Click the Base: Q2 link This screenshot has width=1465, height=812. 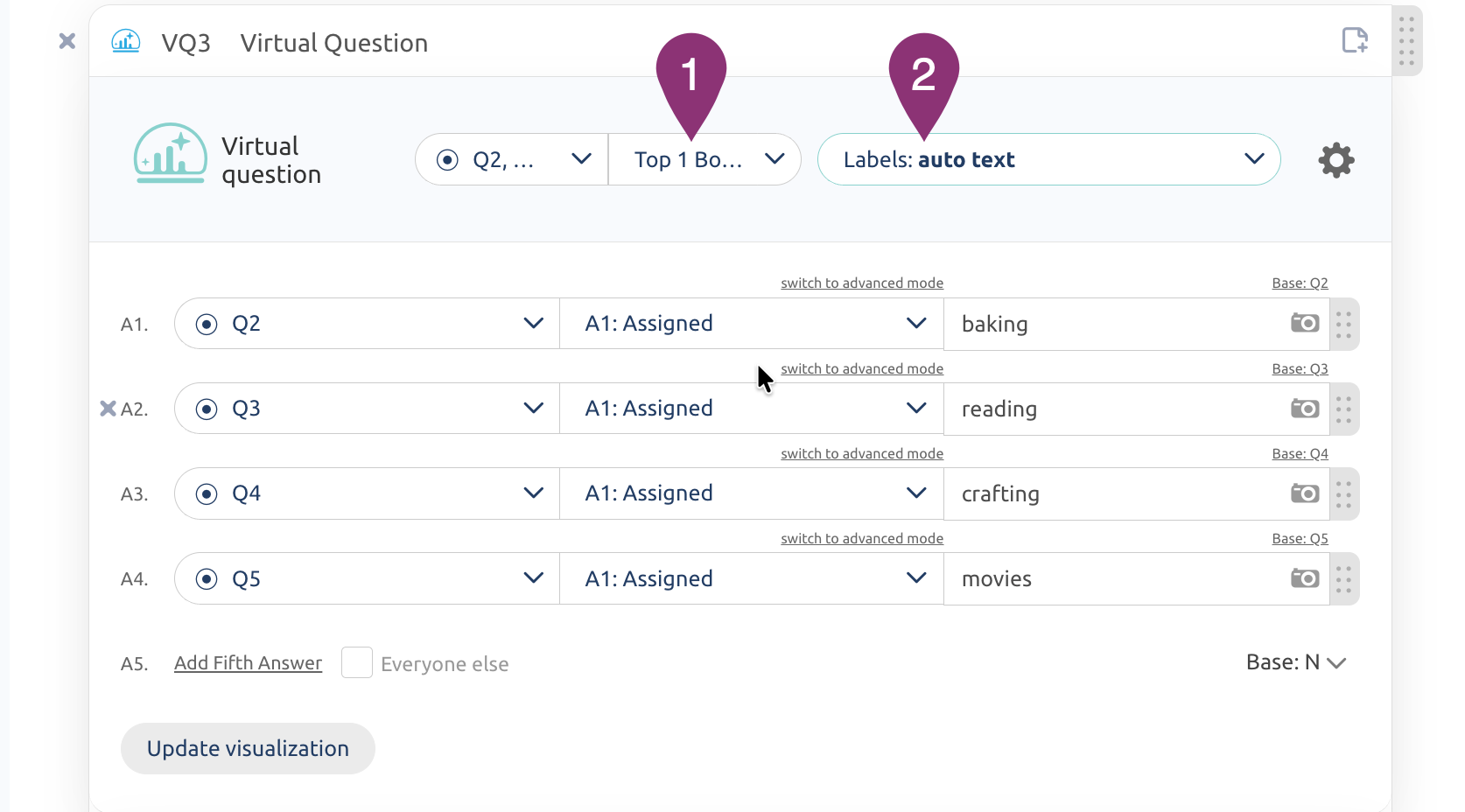[x=1300, y=283]
